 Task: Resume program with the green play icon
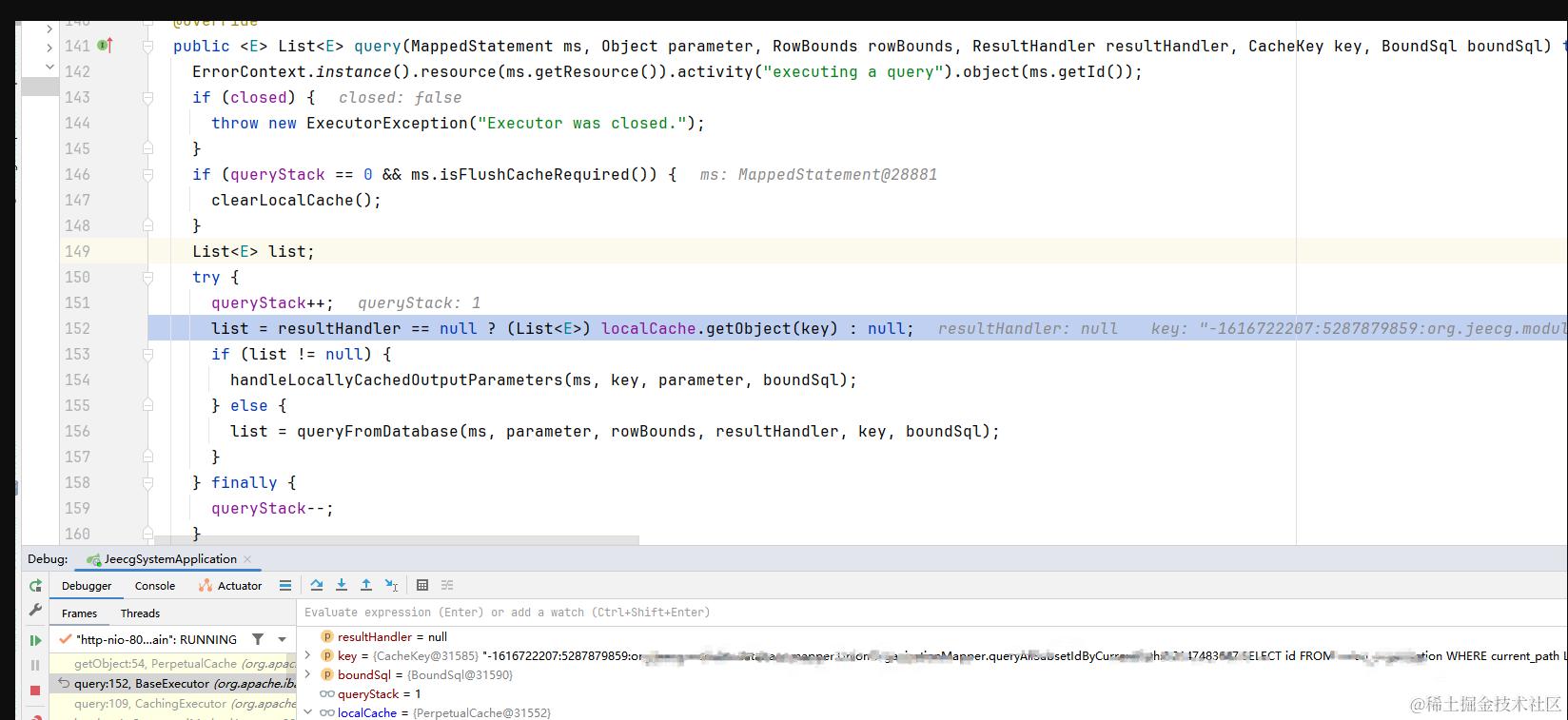point(35,640)
